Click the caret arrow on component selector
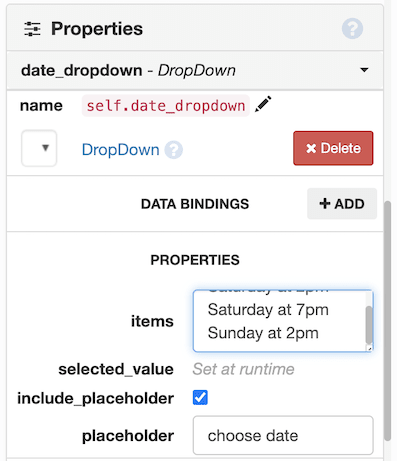The width and height of the screenshot is (397, 461). pos(364,70)
